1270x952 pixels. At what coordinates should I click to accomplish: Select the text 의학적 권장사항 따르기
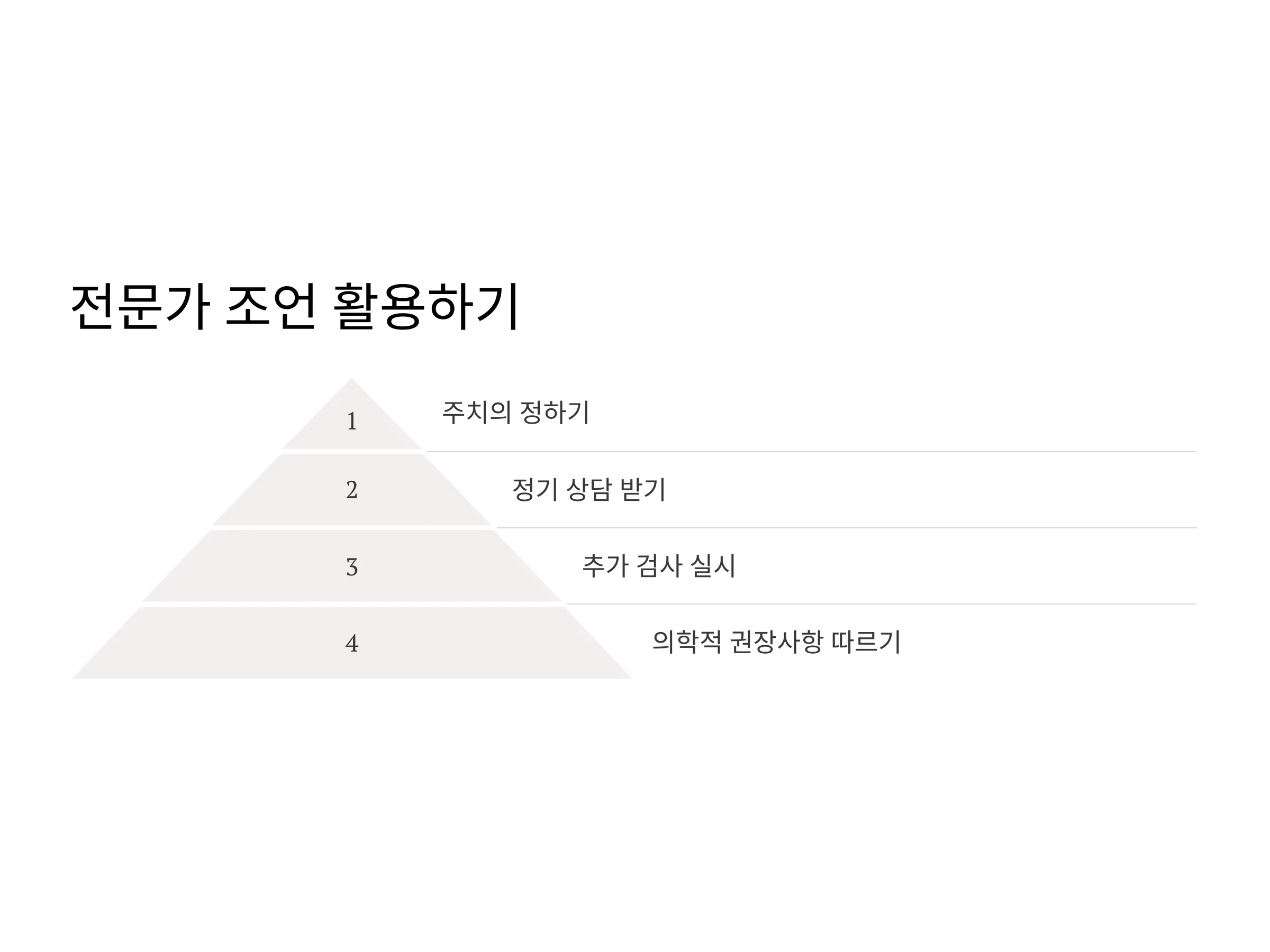tap(776, 642)
